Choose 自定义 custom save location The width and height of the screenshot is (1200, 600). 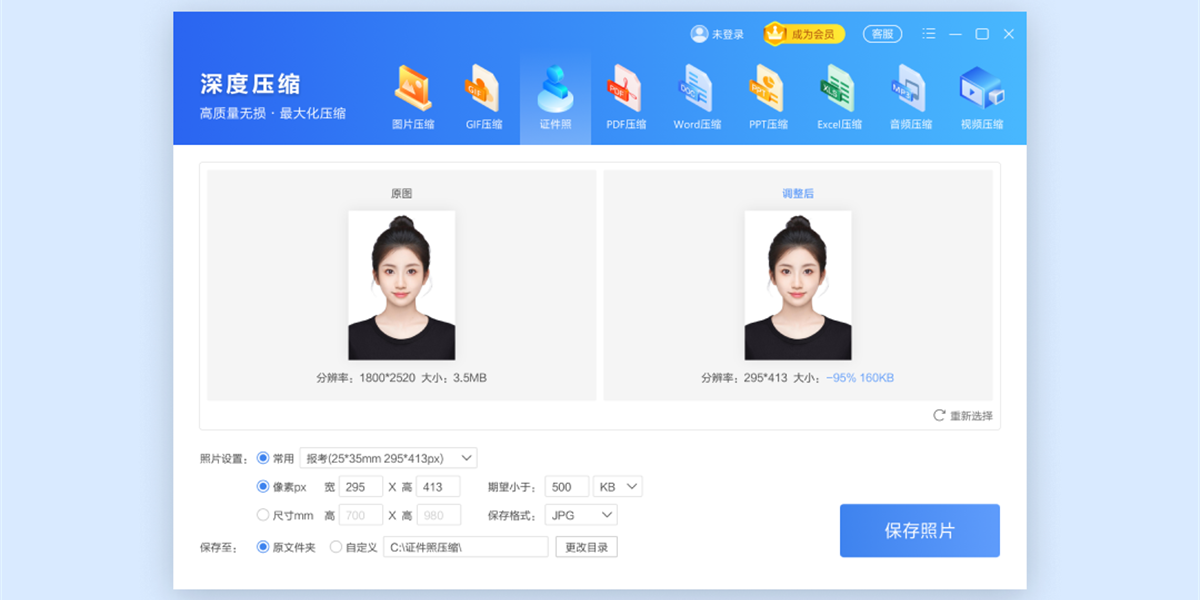(336, 547)
